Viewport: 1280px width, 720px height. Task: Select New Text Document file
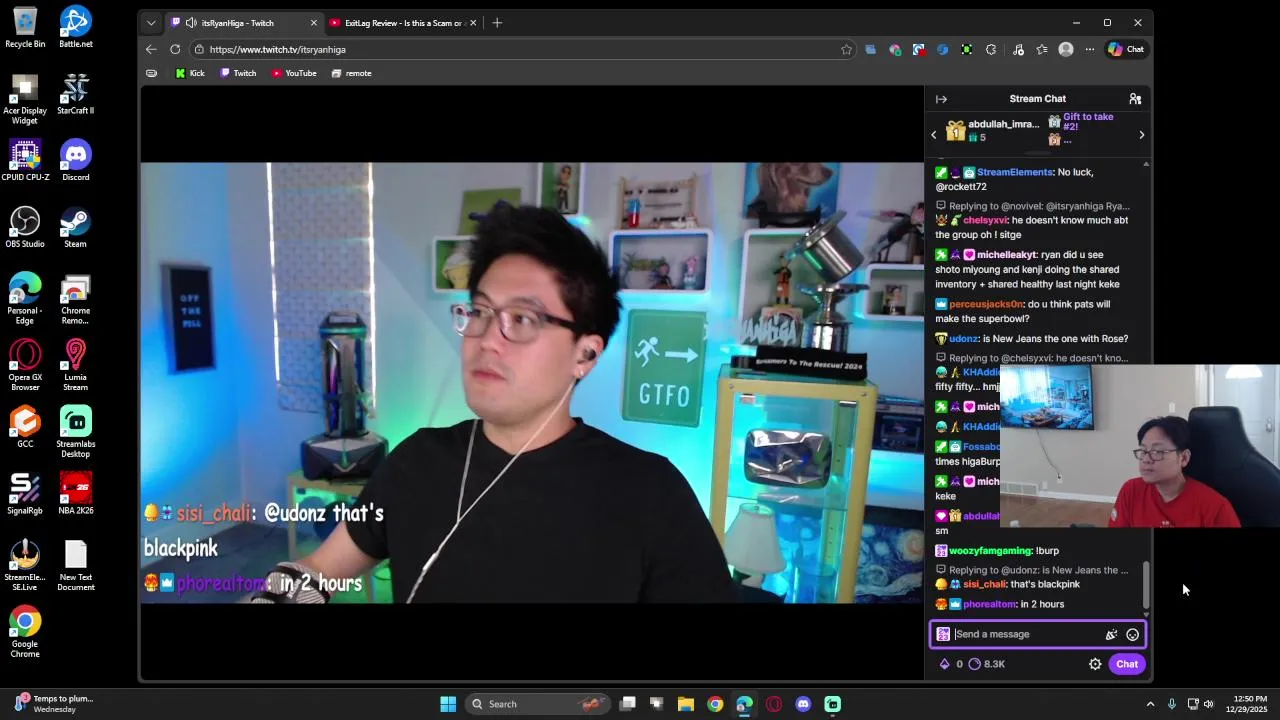[75, 565]
